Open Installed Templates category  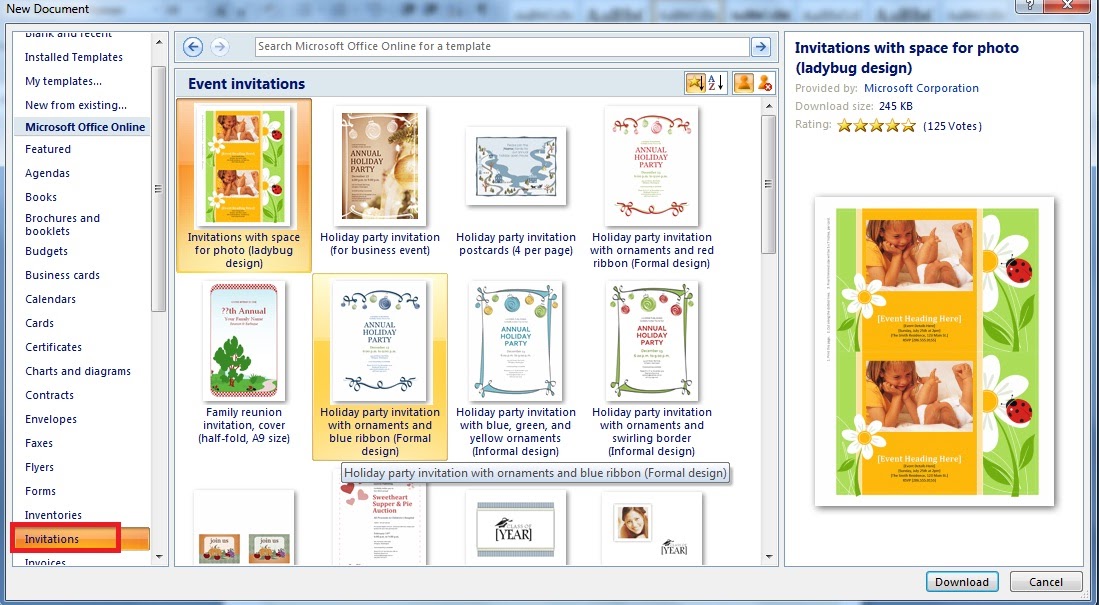(x=74, y=57)
